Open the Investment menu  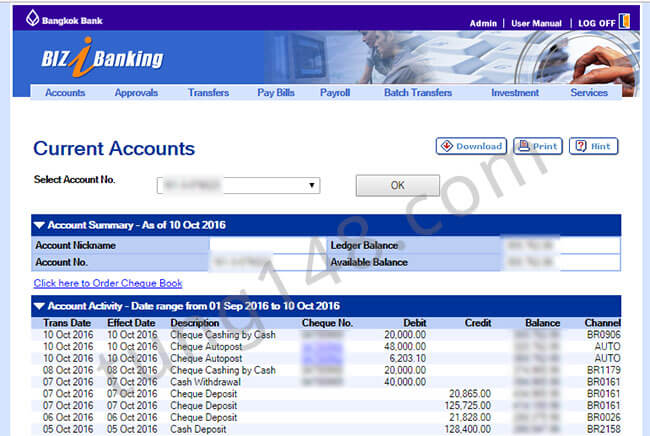(514, 93)
